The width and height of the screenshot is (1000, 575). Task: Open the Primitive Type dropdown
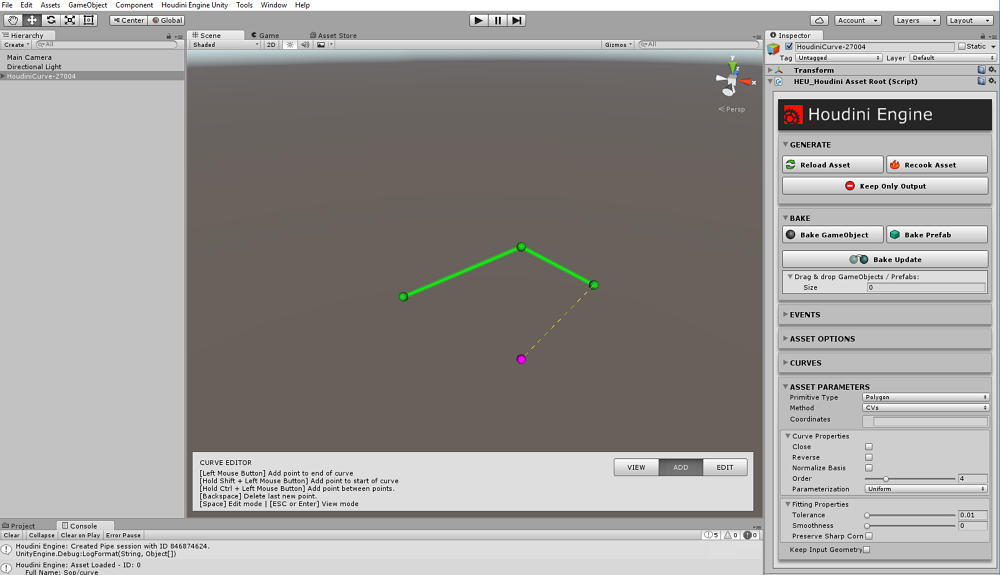925,397
